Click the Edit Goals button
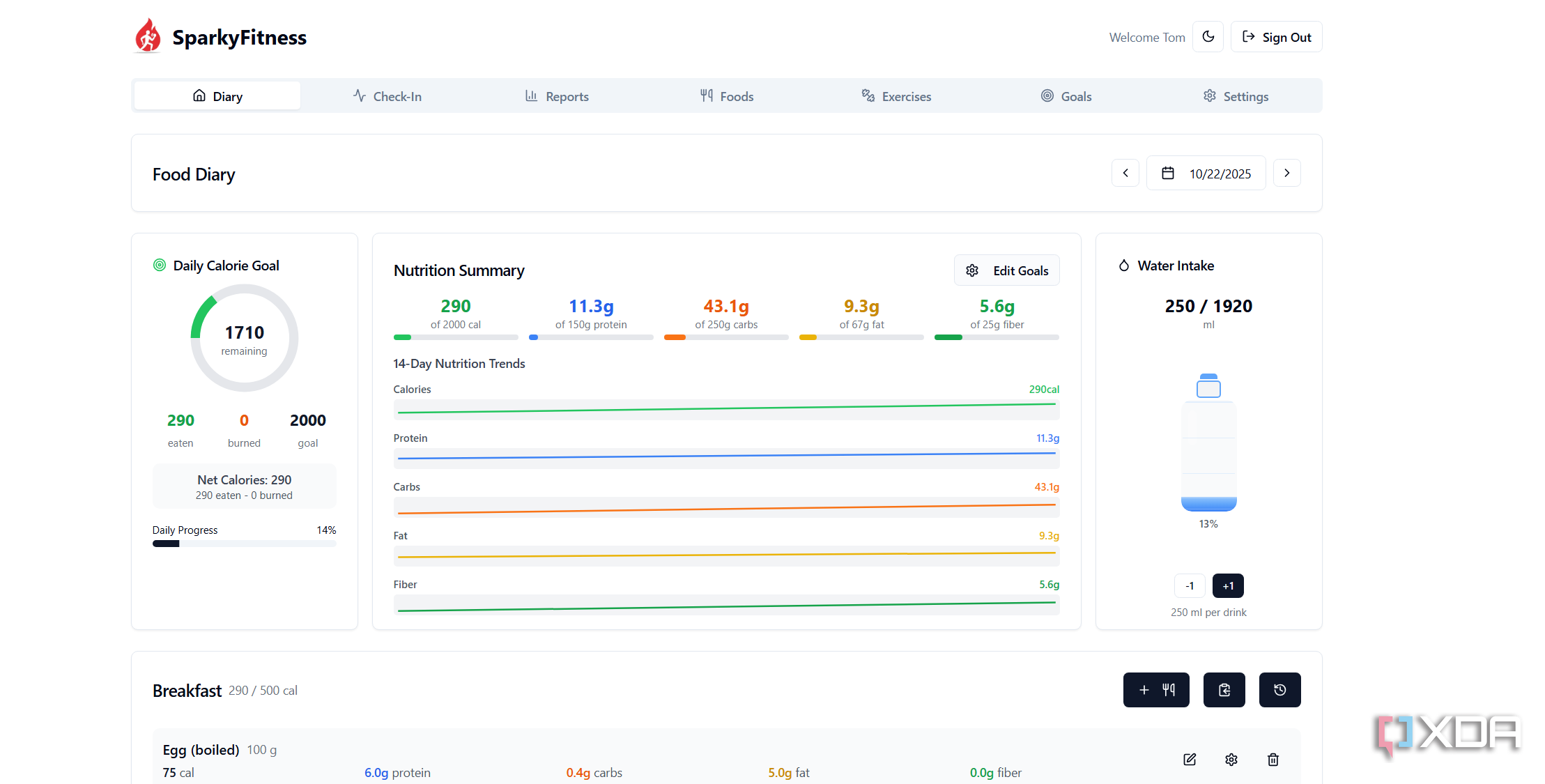Screen dimensions: 1545x784 coord(1007,270)
